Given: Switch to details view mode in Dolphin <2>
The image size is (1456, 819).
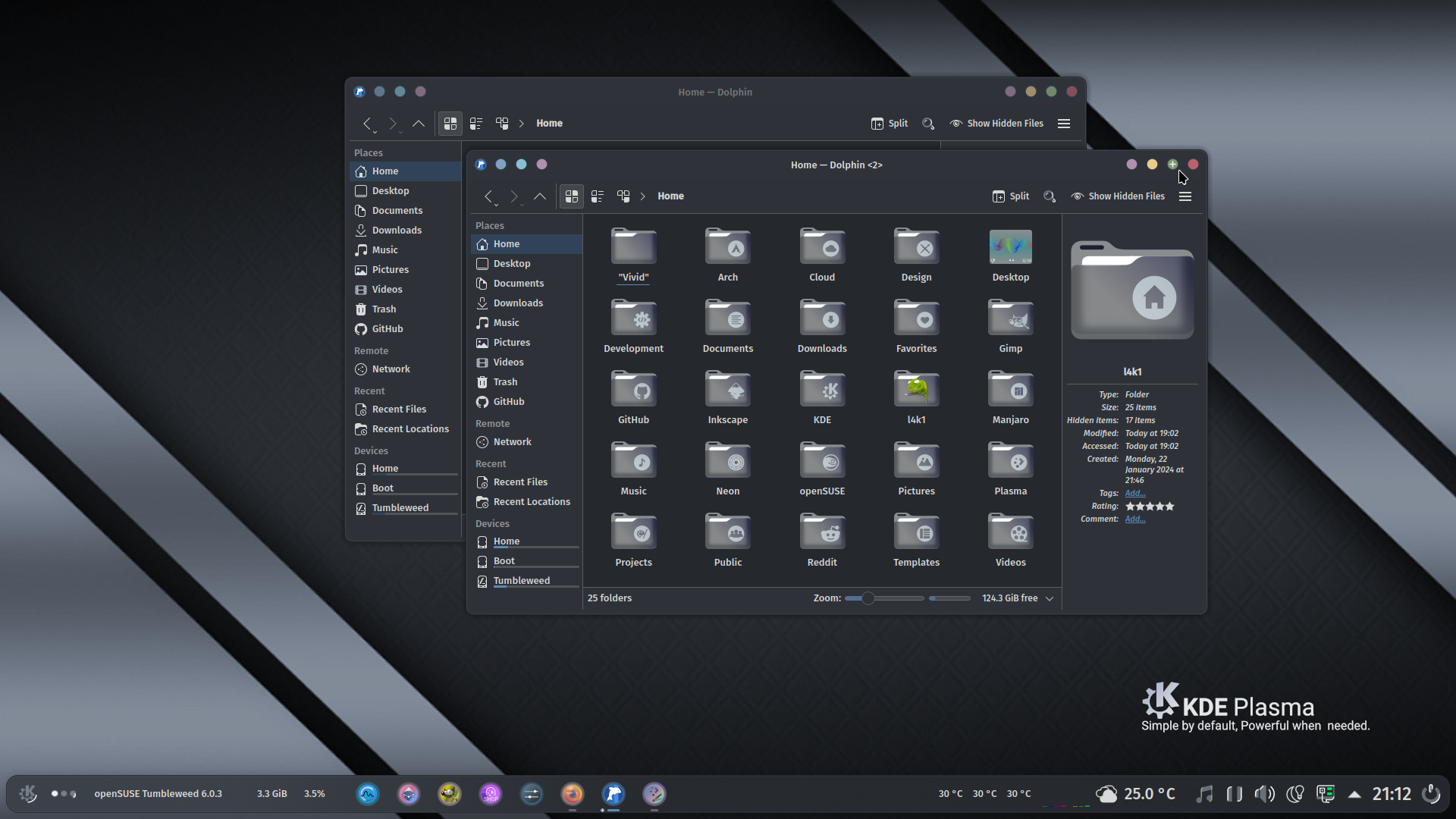Looking at the screenshot, I should tap(623, 196).
